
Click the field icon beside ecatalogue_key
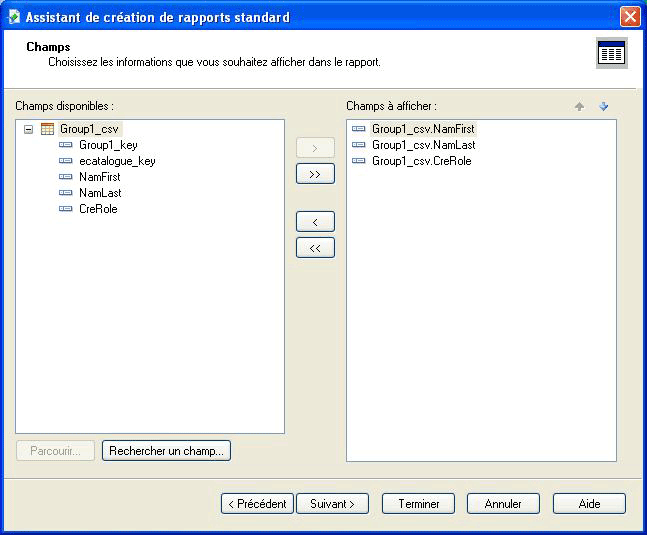pos(66,161)
